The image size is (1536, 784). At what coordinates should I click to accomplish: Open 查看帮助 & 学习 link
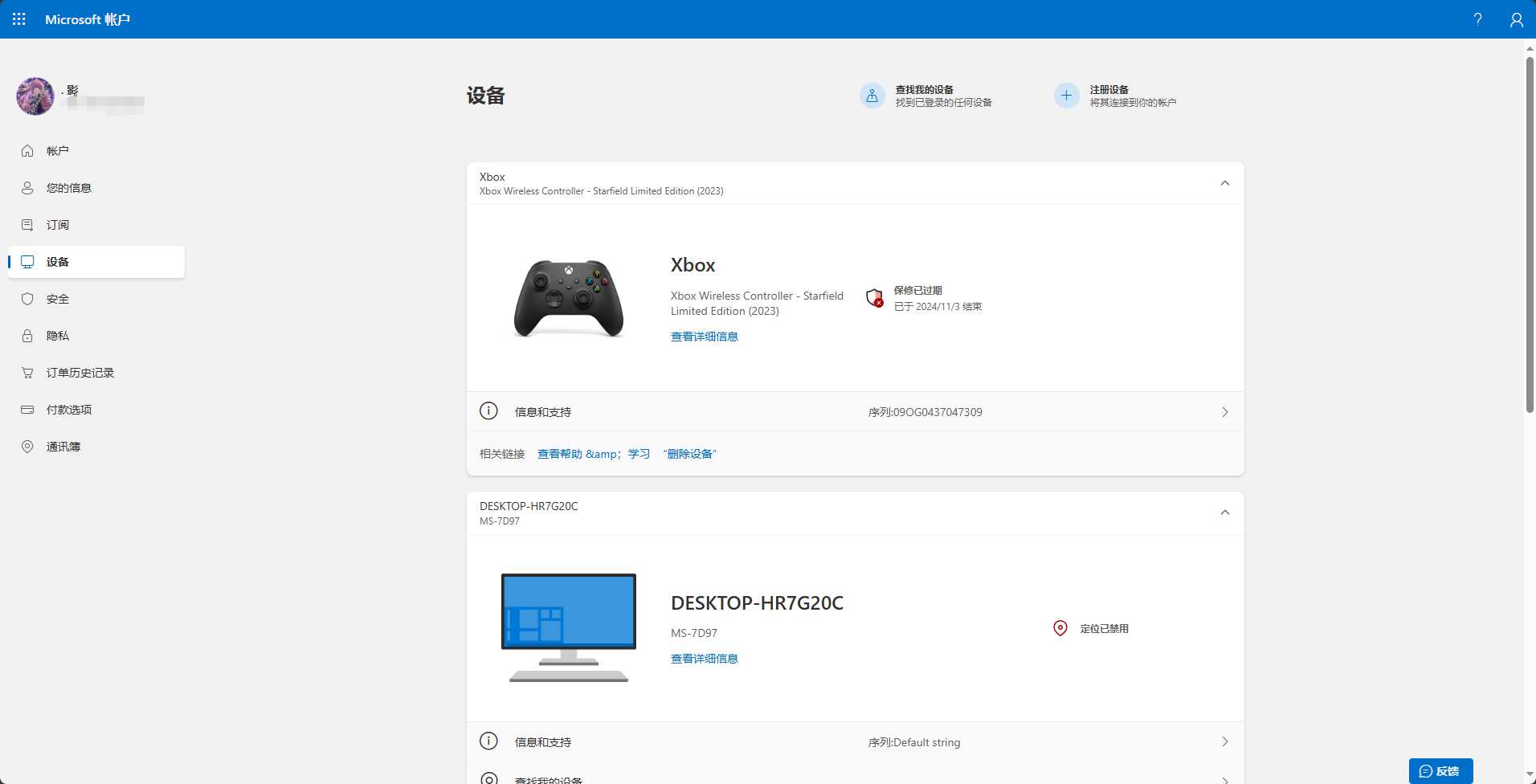click(594, 454)
